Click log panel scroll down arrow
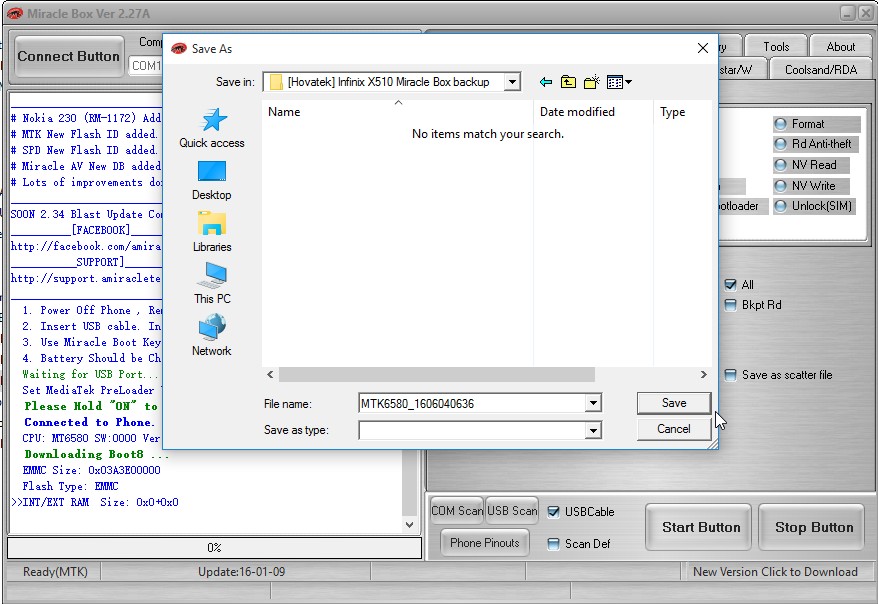878x604 pixels. click(409, 525)
